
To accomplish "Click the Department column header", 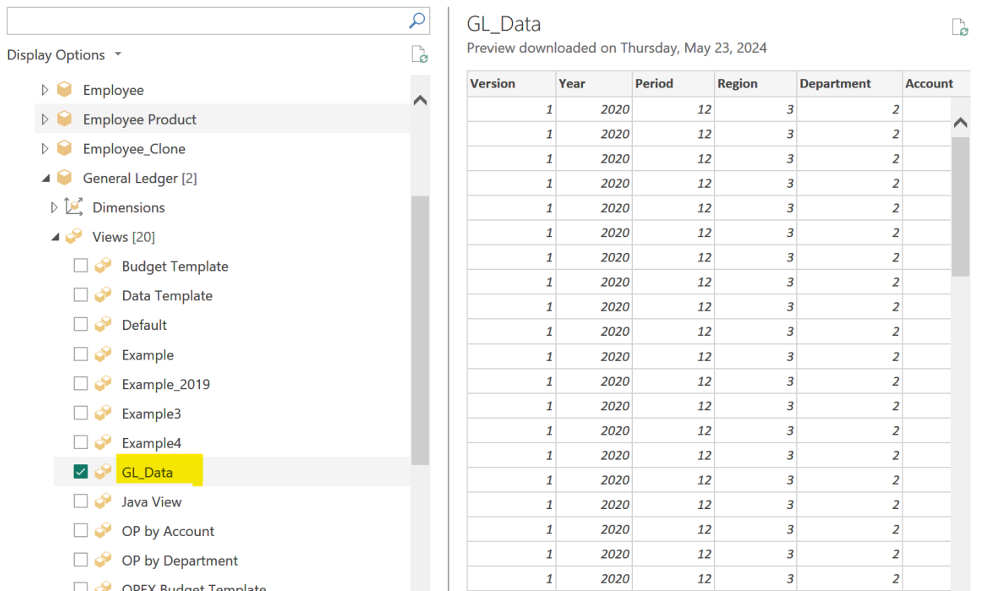I will [849, 83].
